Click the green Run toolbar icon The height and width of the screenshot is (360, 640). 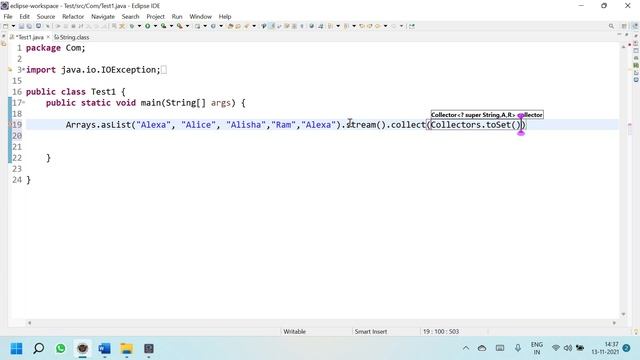147,26
